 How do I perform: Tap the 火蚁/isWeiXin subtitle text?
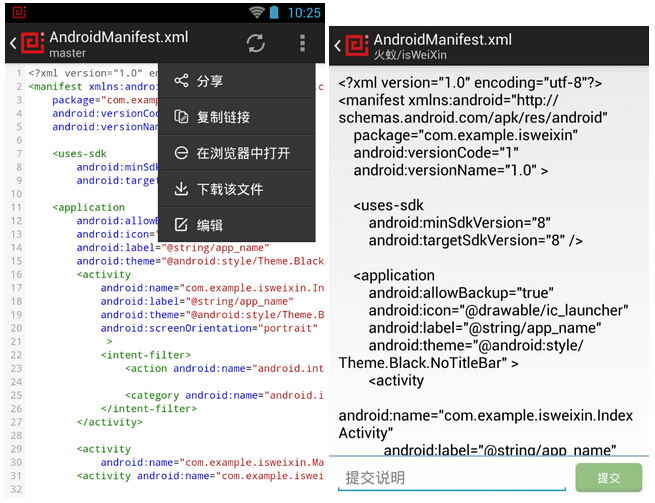point(395,56)
